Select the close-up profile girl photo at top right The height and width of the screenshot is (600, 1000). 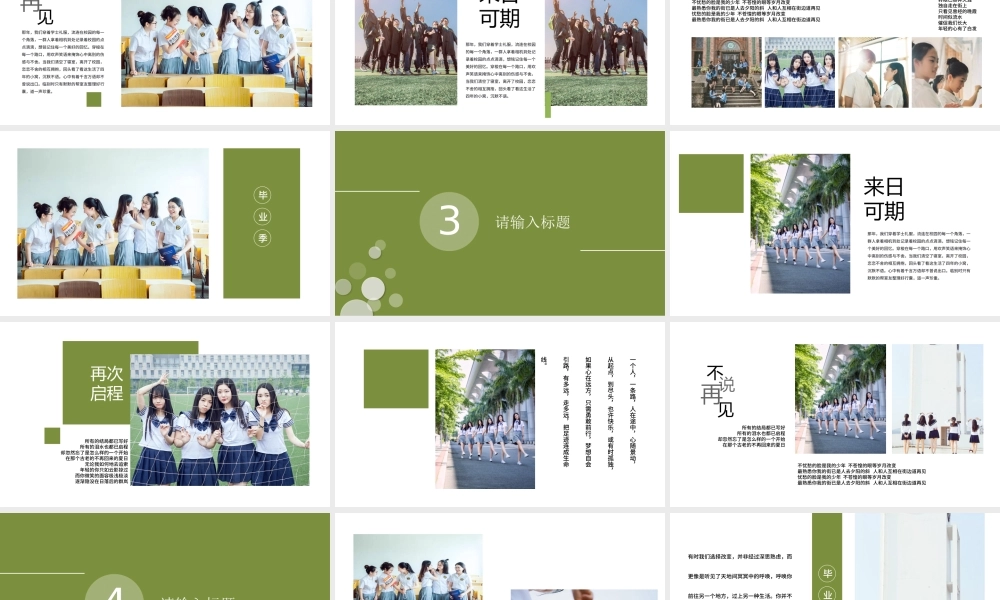[x=946, y=72]
